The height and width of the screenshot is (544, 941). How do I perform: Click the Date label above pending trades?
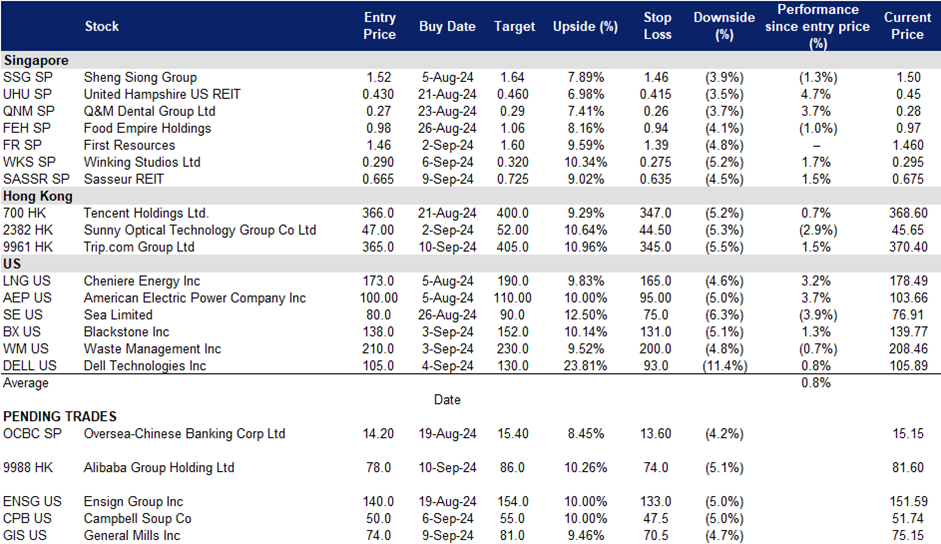click(447, 400)
